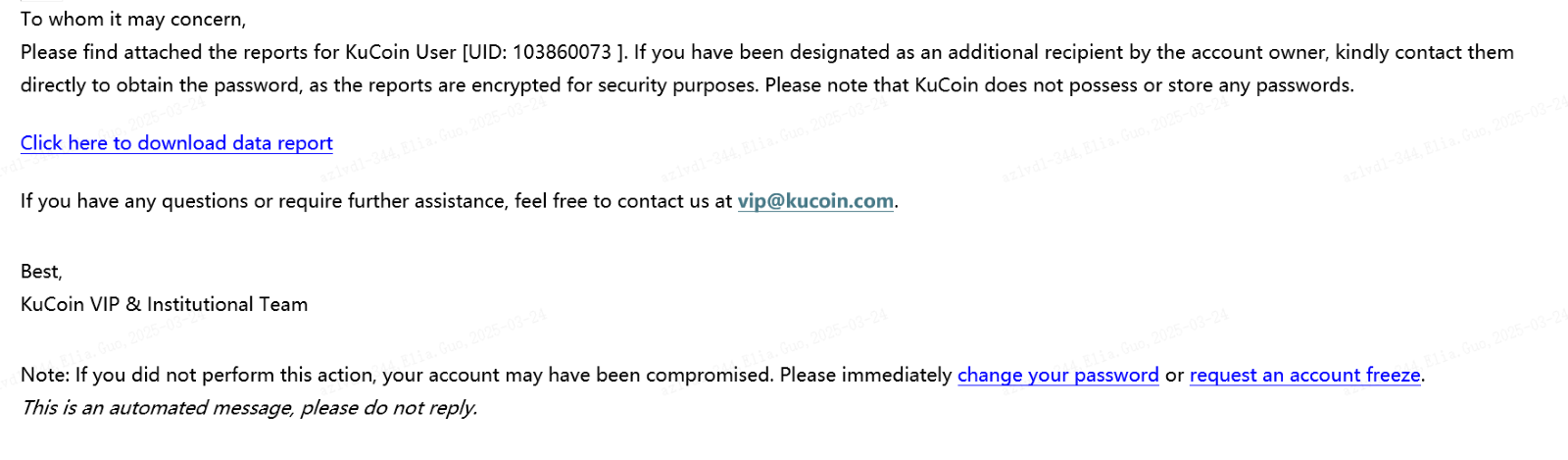This screenshot has height=460, width=1568.
Task: Click the 'To whom it may concern' greeting
Action: 133,20
